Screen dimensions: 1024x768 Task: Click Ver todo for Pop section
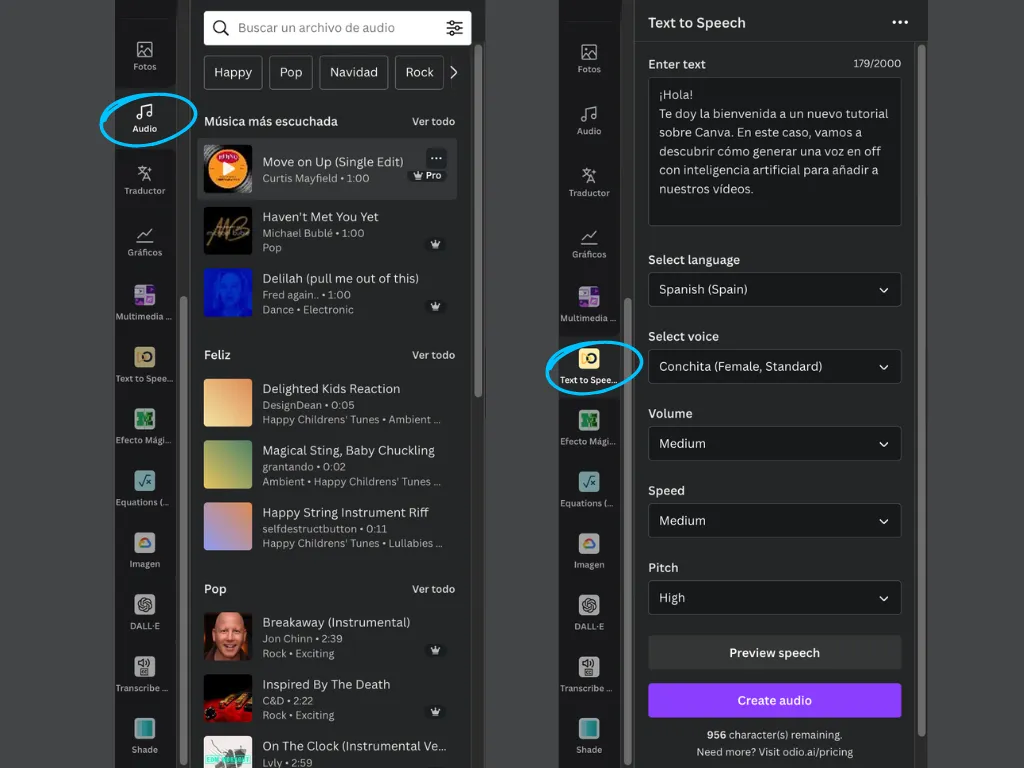tap(433, 589)
